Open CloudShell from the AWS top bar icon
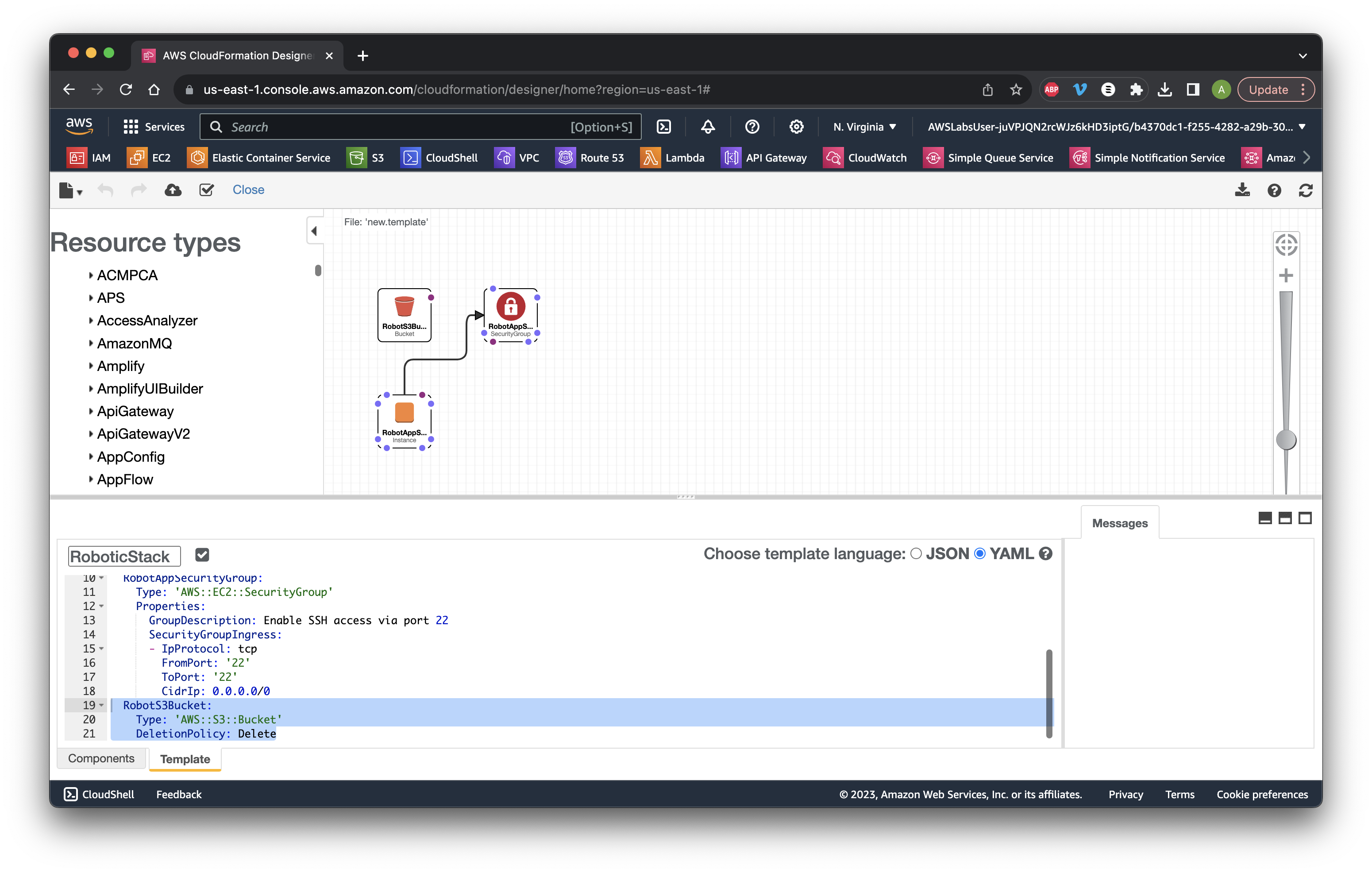1372x873 pixels. pos(664,127)
